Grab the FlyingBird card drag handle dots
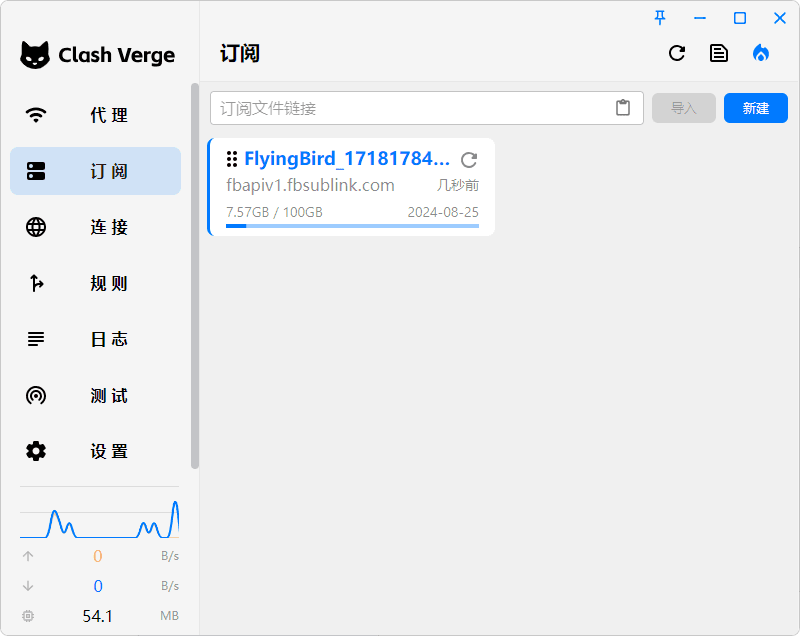800x636 pixels. click(232, 159)
